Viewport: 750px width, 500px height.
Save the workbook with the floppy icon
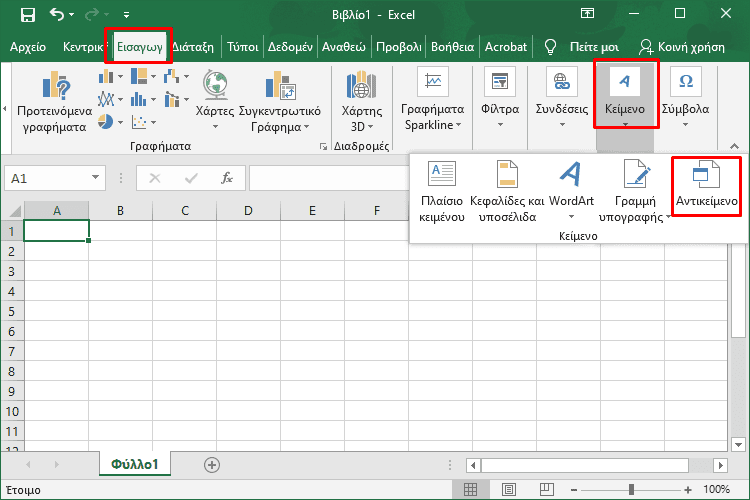click(28, 15)
